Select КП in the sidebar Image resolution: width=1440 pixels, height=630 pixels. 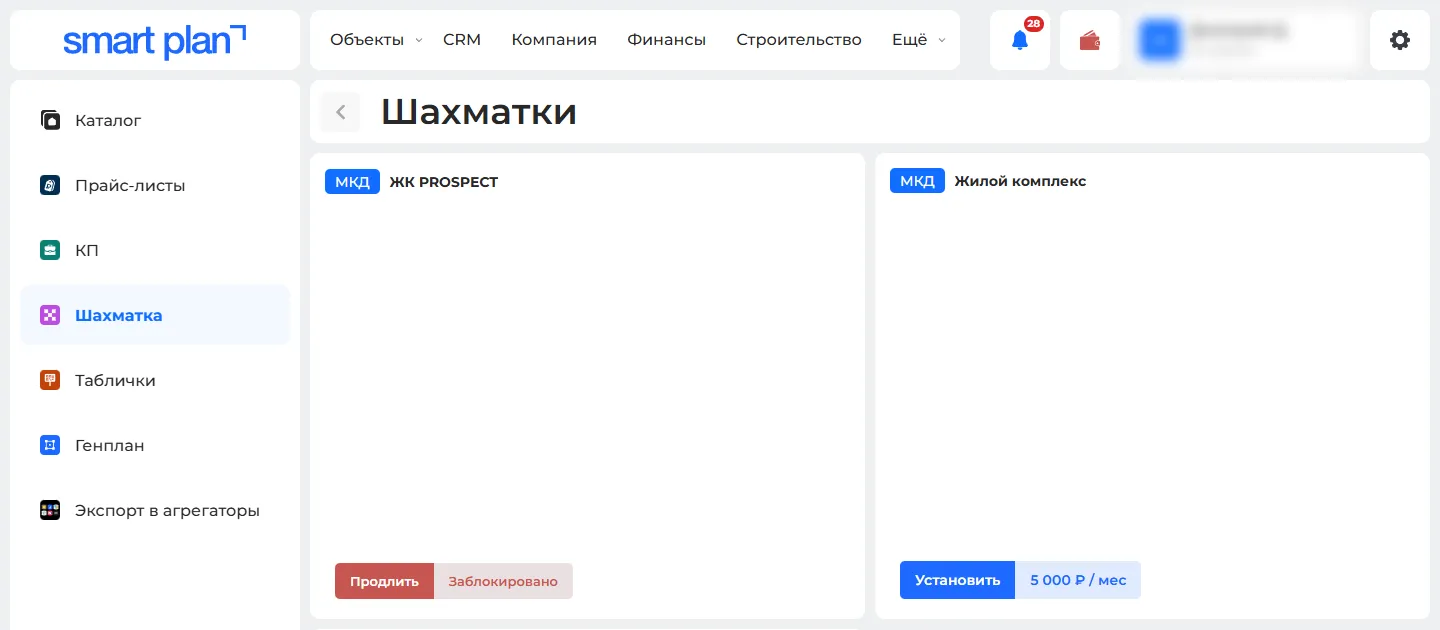tap(155, 250)
